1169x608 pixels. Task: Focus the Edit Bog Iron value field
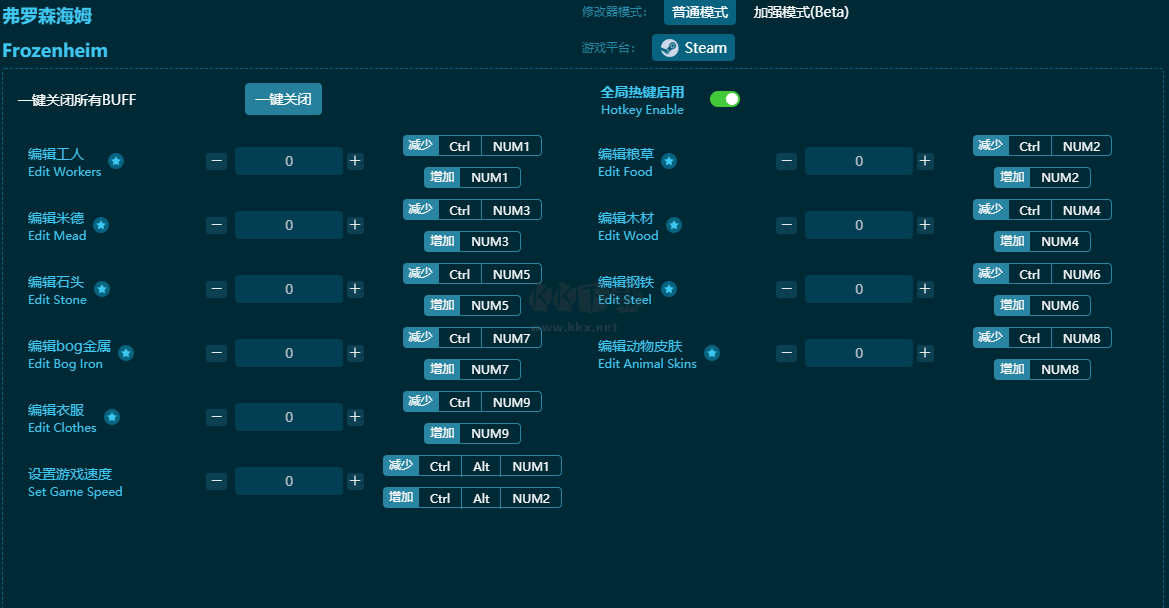click(x=289, y=353)
